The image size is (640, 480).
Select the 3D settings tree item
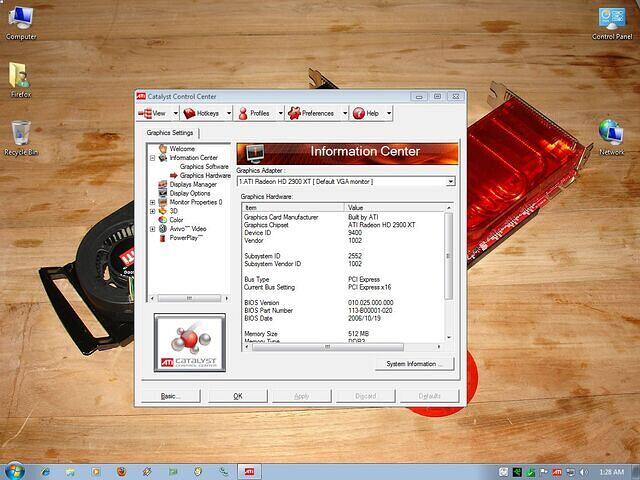[173, 211]
